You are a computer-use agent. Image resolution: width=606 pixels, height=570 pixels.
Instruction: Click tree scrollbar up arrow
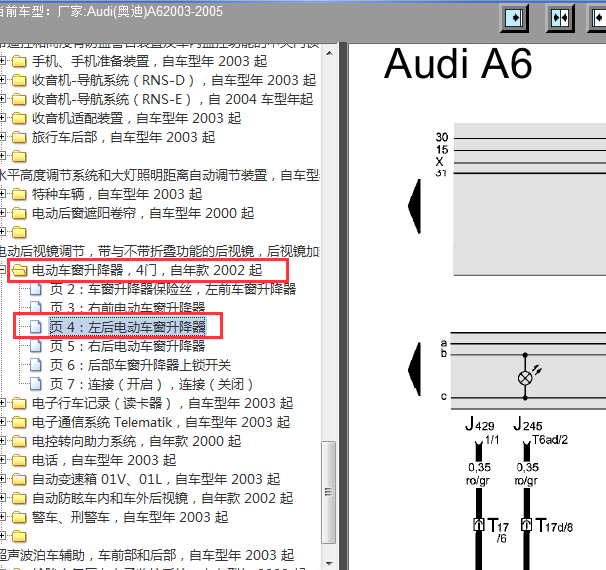click(329, 53)
